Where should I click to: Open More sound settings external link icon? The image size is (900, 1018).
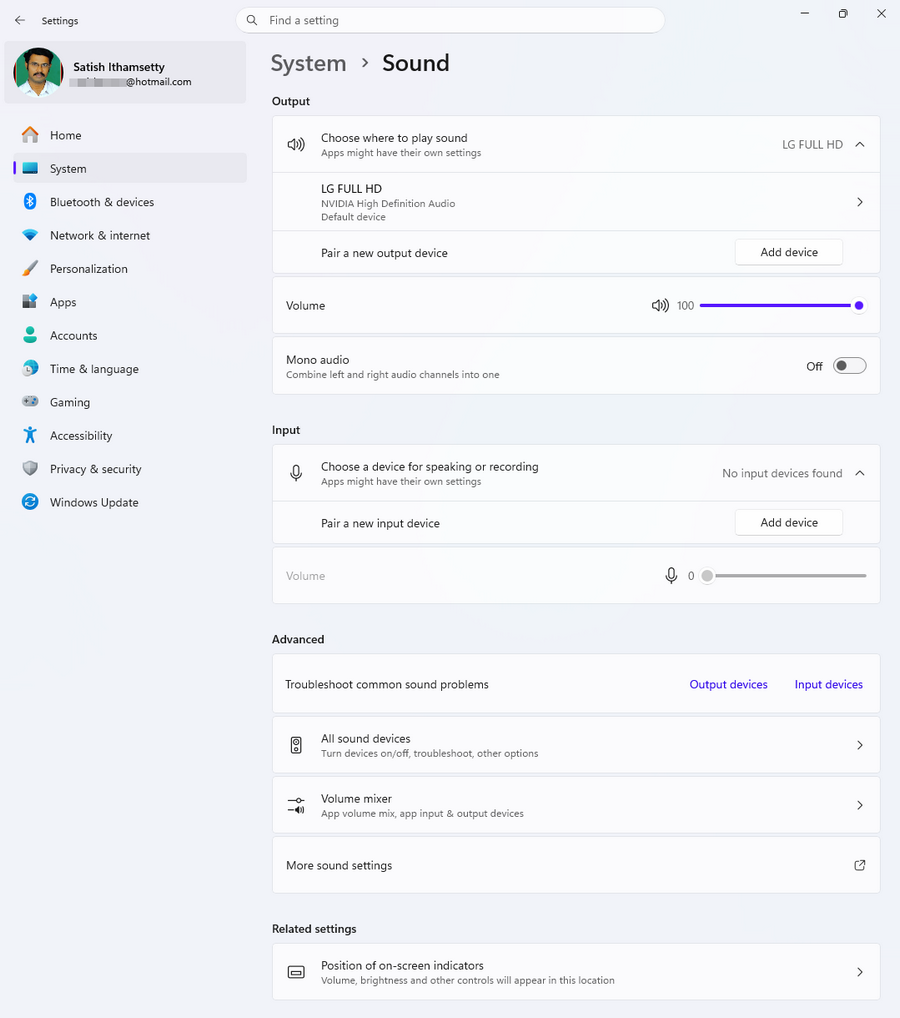(860, 865)
